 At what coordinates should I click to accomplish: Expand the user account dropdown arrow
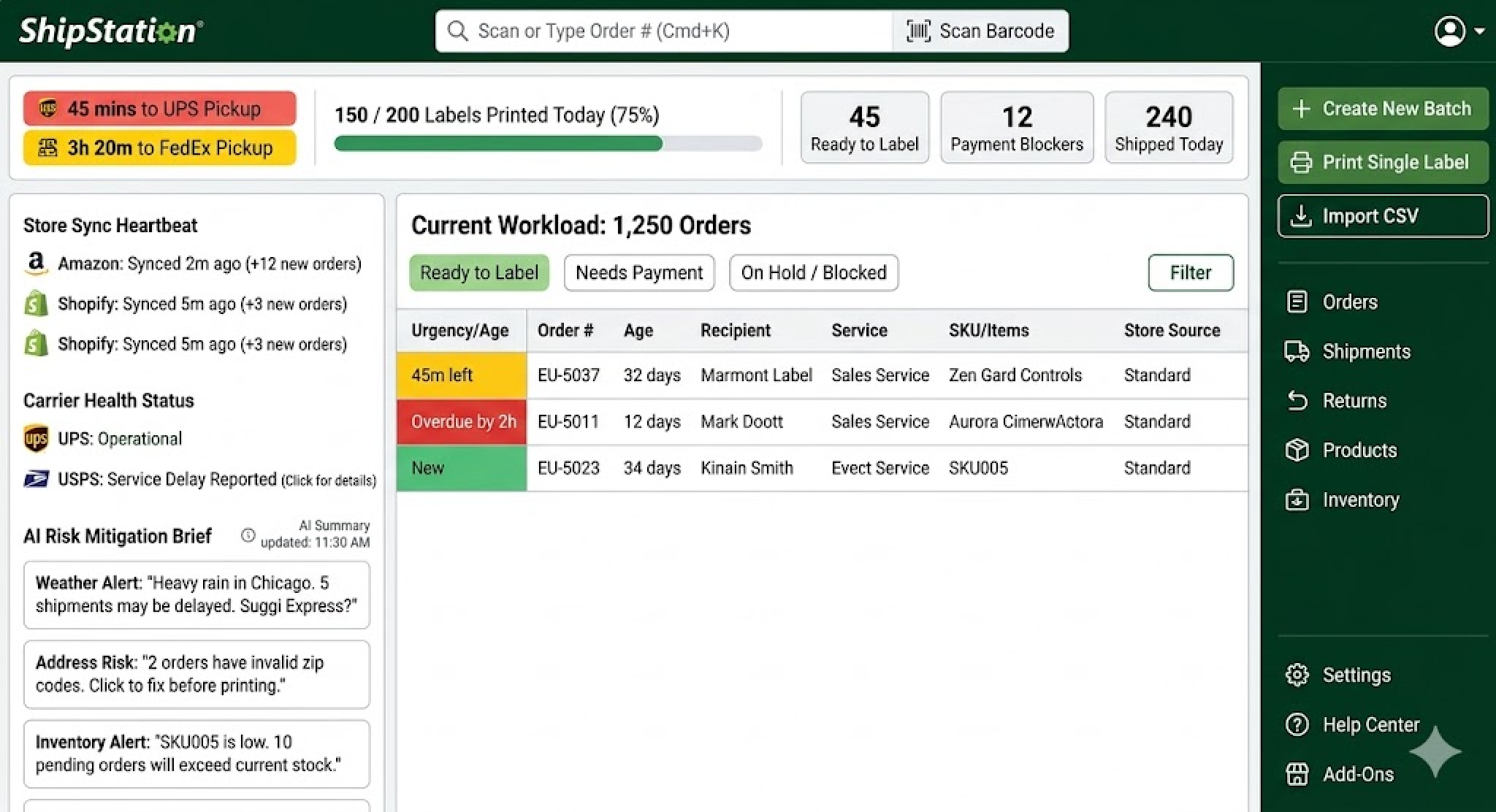pos(1480,31)
